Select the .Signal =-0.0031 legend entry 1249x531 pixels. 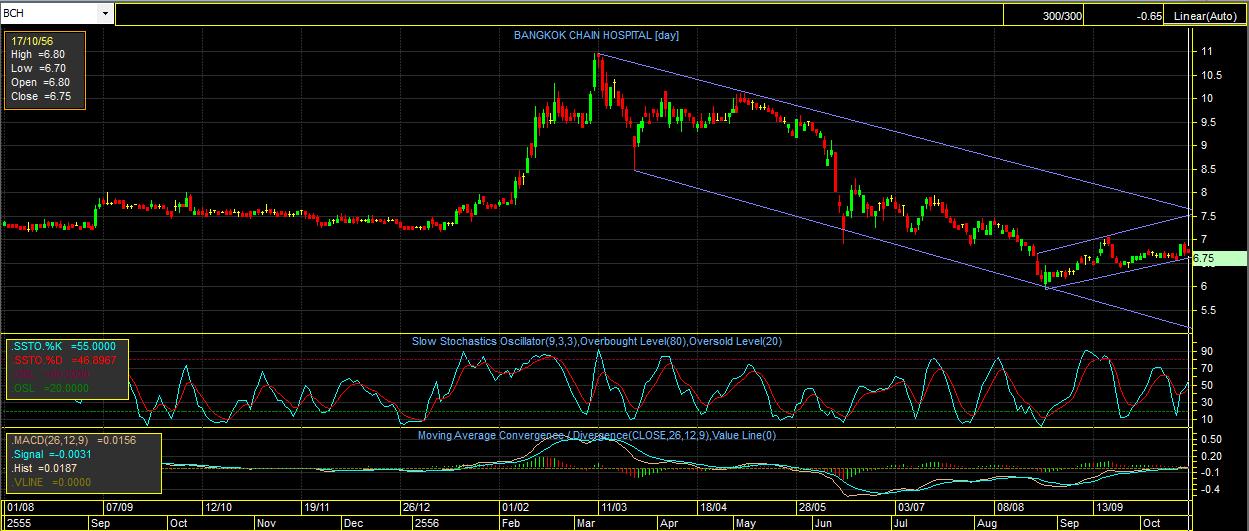coord(54,454)
